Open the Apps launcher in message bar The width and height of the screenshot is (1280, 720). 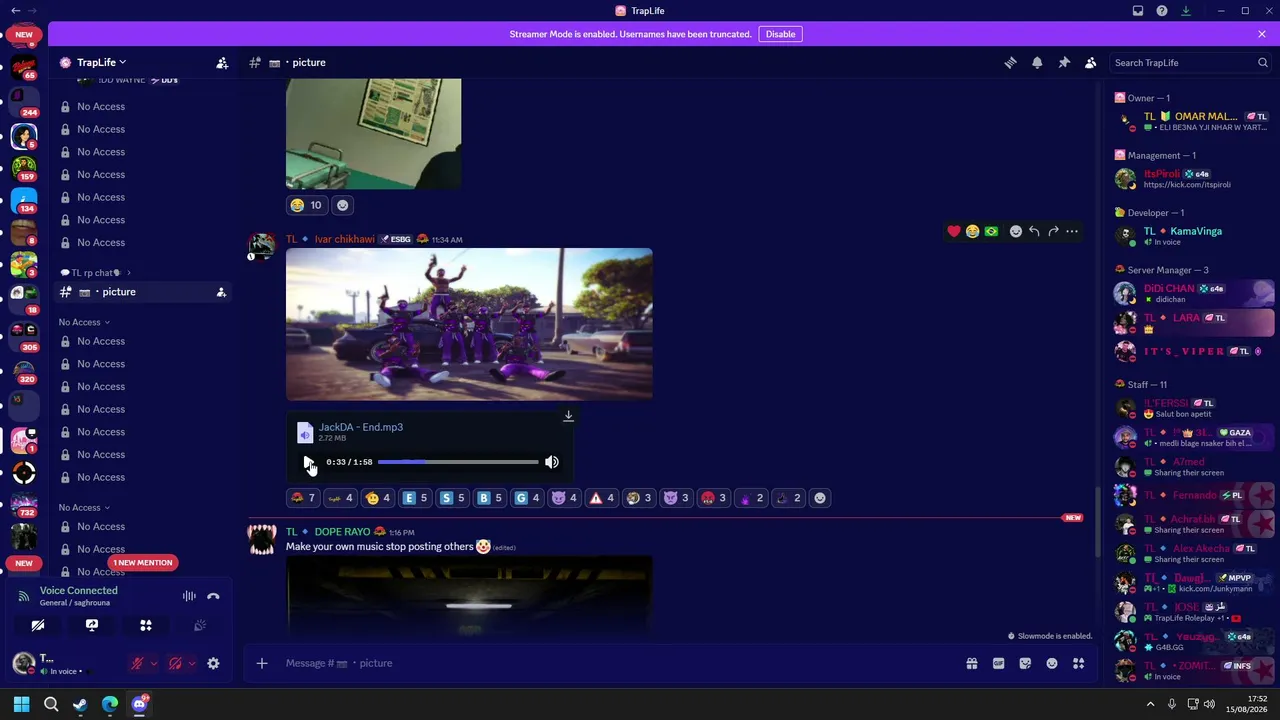(x=1079, y=663)
